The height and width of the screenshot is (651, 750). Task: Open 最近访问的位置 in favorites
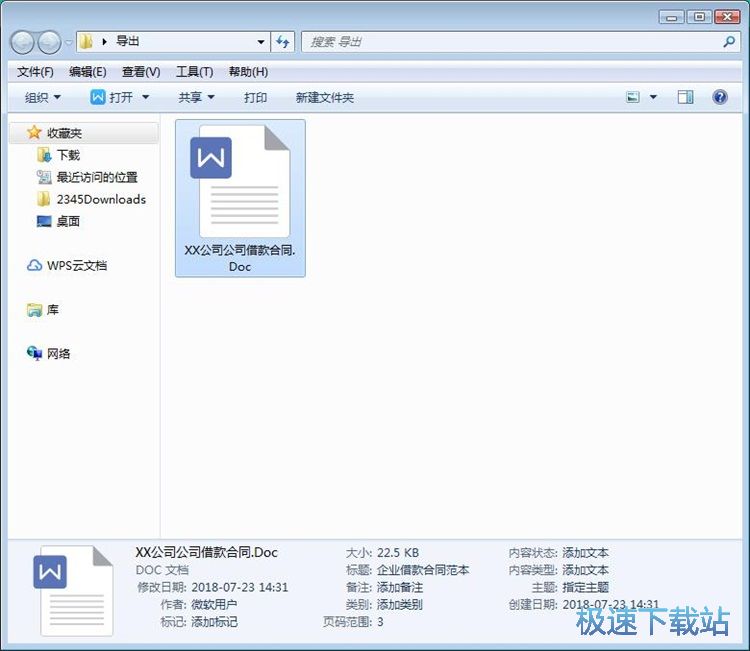pos(97,177)
